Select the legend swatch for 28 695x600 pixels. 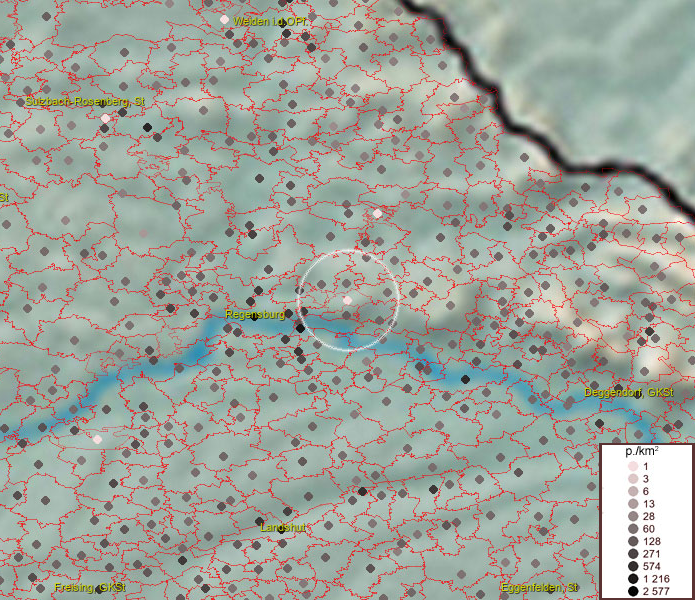(633, 516)
